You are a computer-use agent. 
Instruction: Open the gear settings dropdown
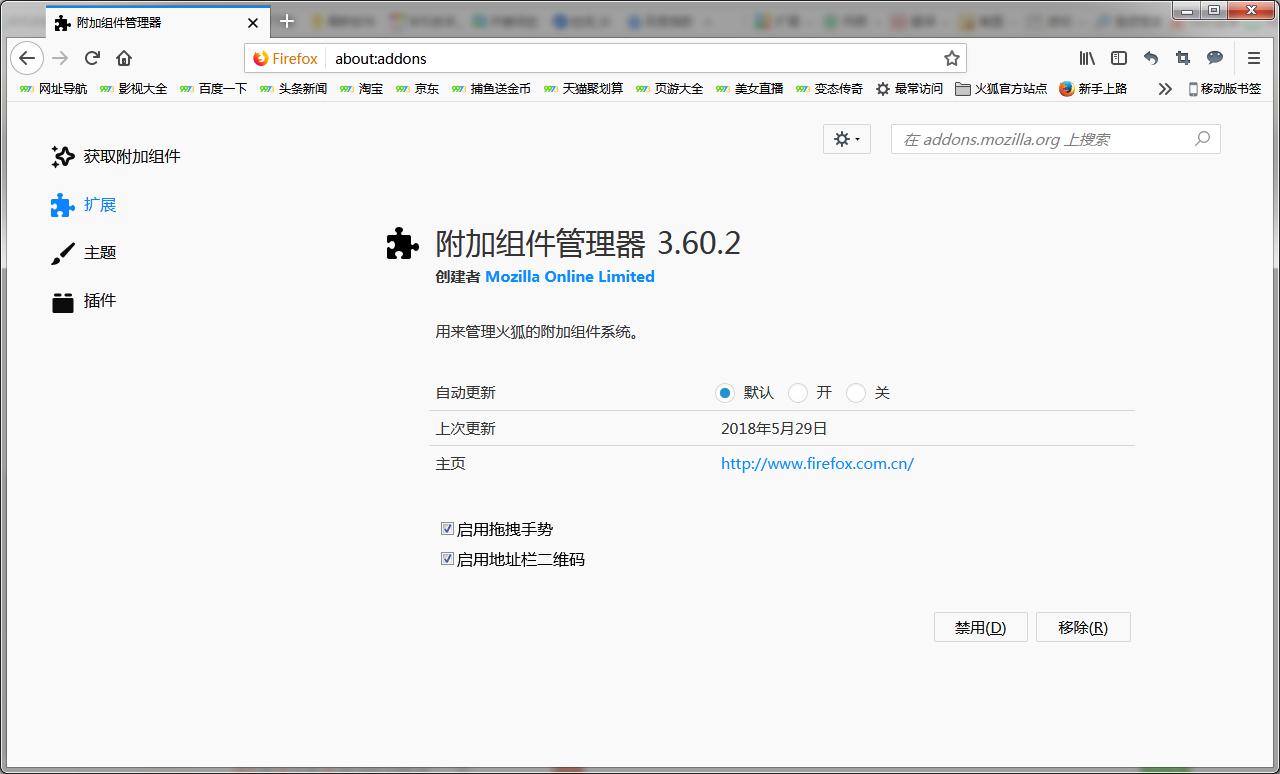click(x=846, y=139)
